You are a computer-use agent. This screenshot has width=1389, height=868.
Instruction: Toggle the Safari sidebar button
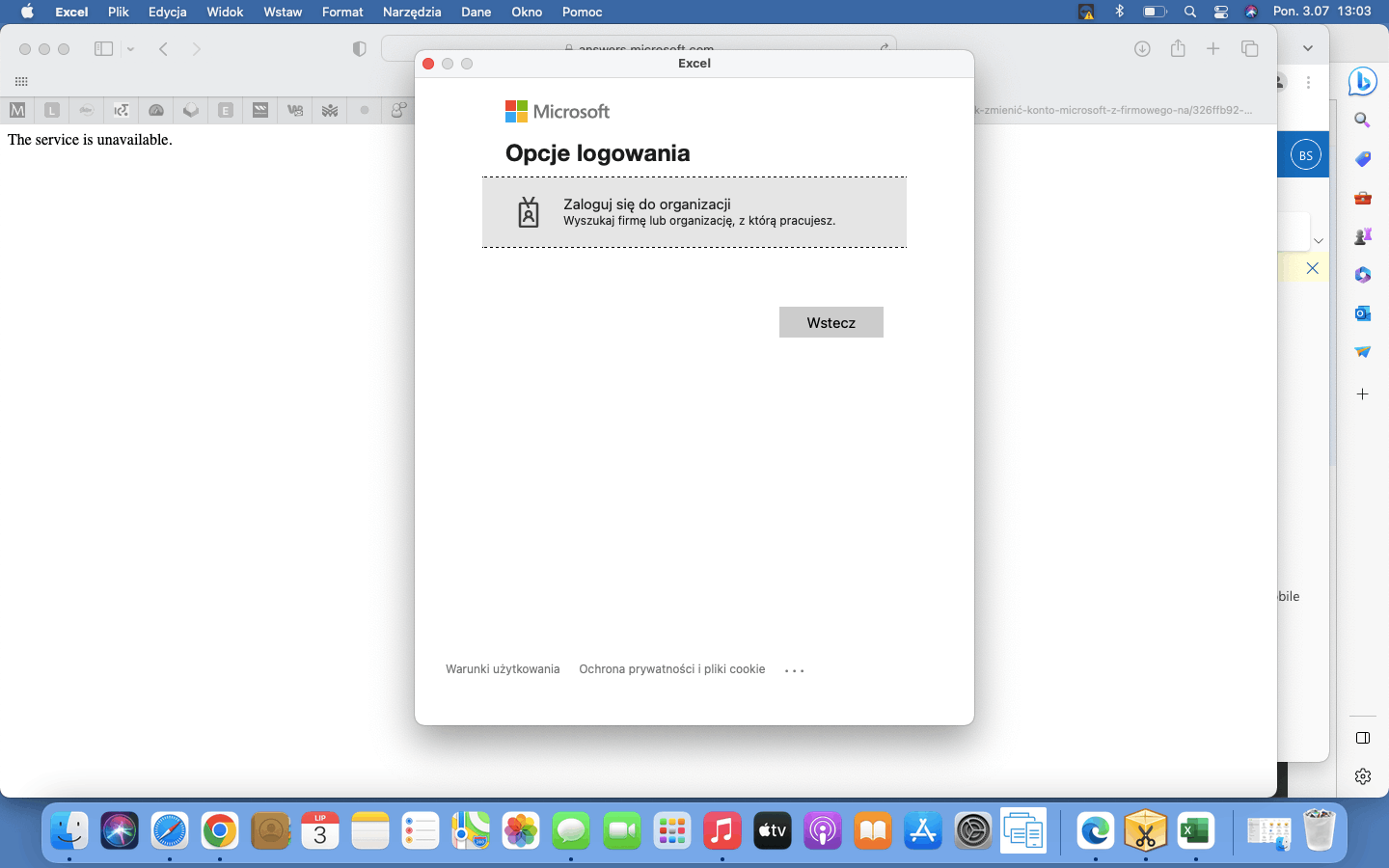click(x=103, y=49)
